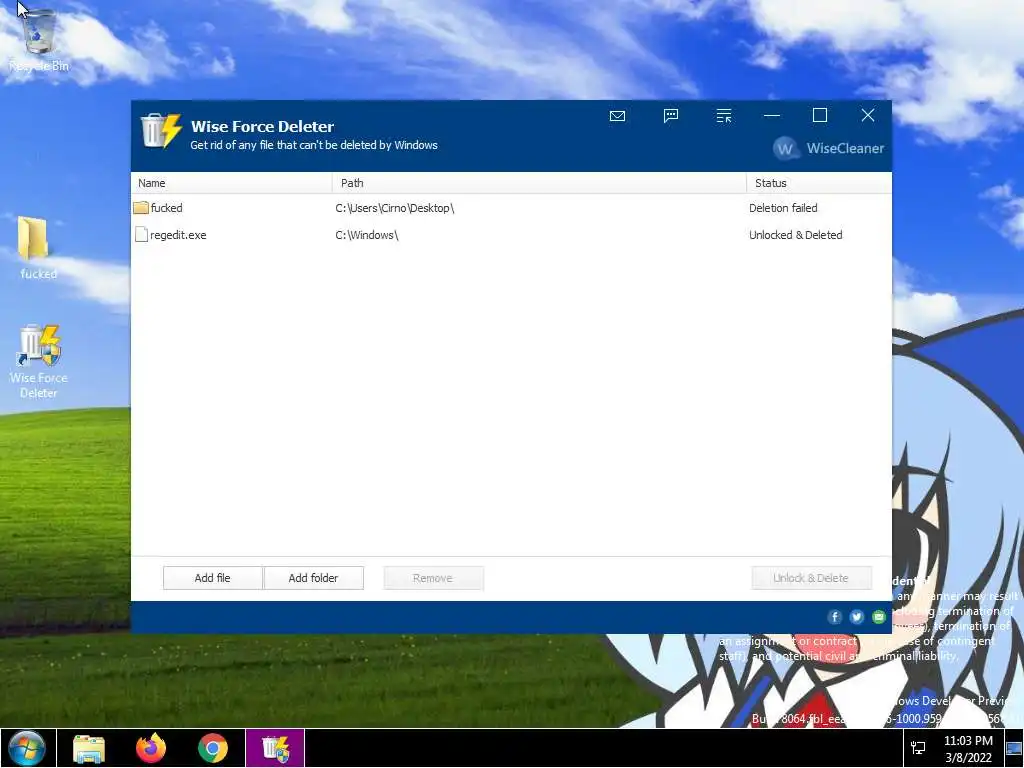This screenshot has width=1024, height=768.
Task: Click the green email share icon
Action: point(878,617)
